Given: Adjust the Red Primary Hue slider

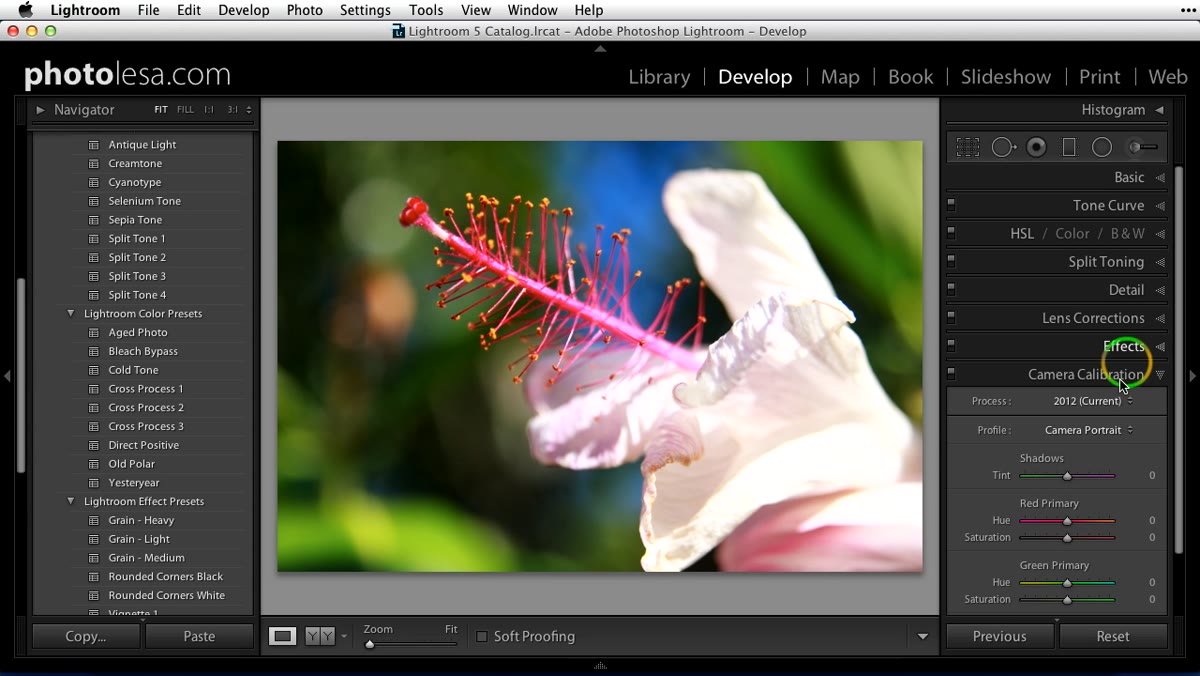Looking at the screenshot, I should click(x=1067, y=521).
